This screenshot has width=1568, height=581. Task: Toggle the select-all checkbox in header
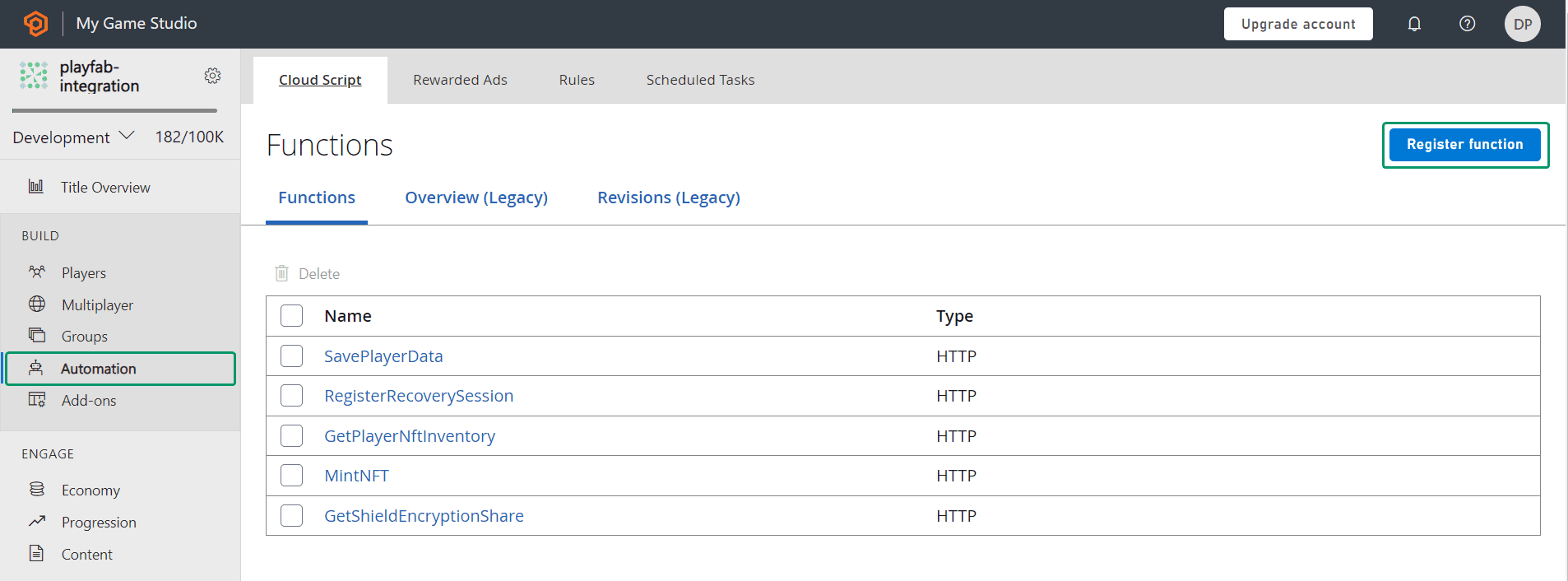pyautogui.click(x=291, y=316)
